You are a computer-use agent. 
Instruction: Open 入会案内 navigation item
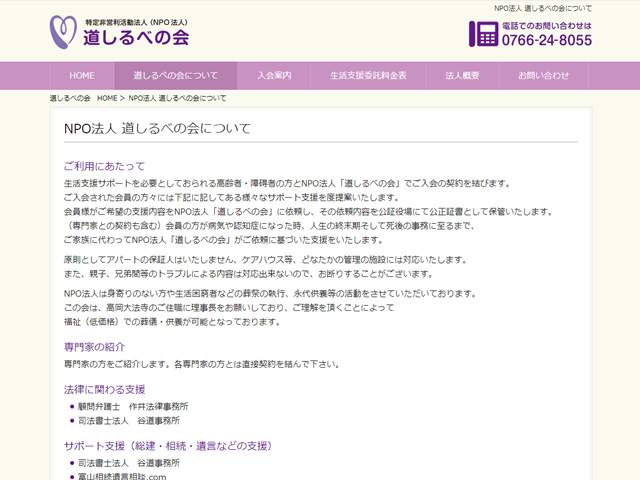click(274, 76)
